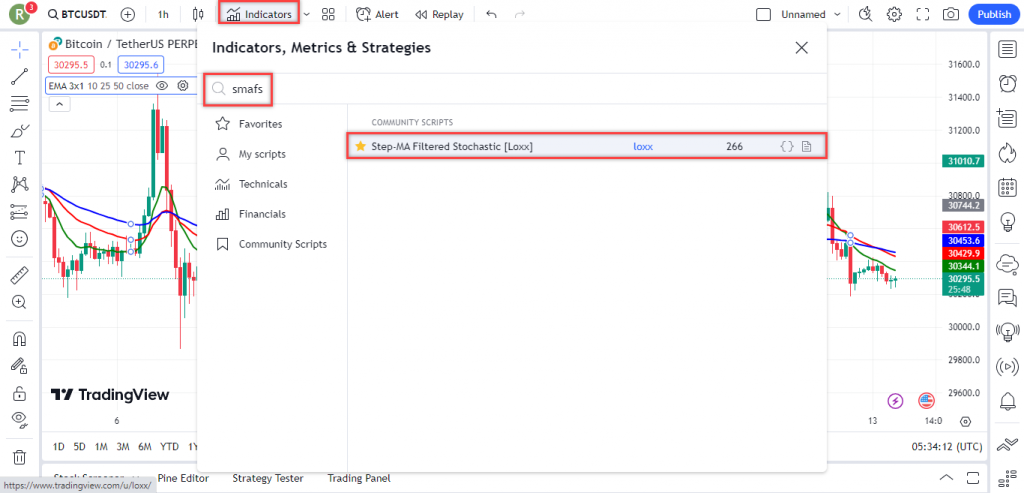This screenshot has width=1024, height=493.
Task: Change the 1h timeframe interval
Action: (163, 14)
